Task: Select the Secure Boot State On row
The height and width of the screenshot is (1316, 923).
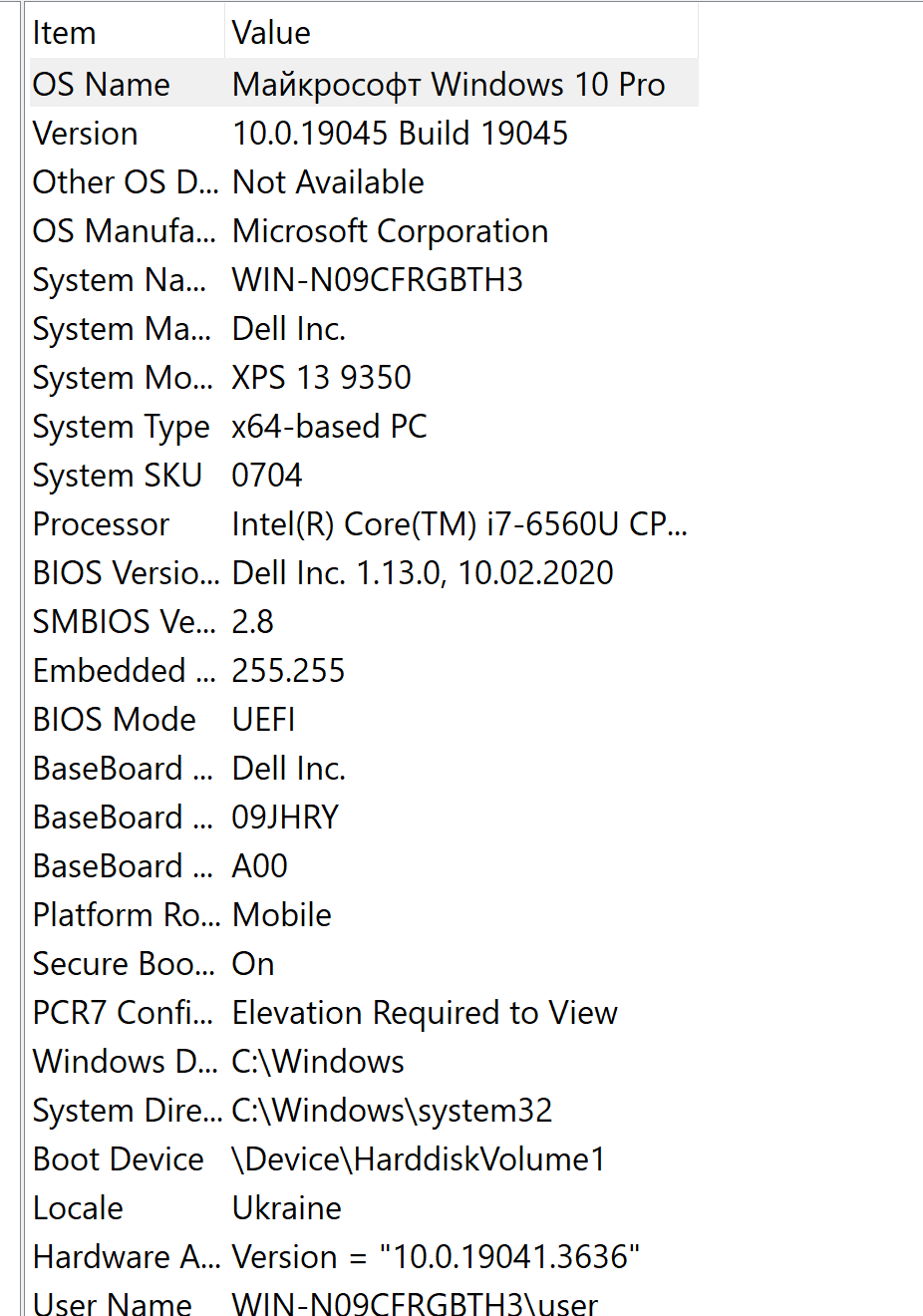Action: tap(364, 963)
